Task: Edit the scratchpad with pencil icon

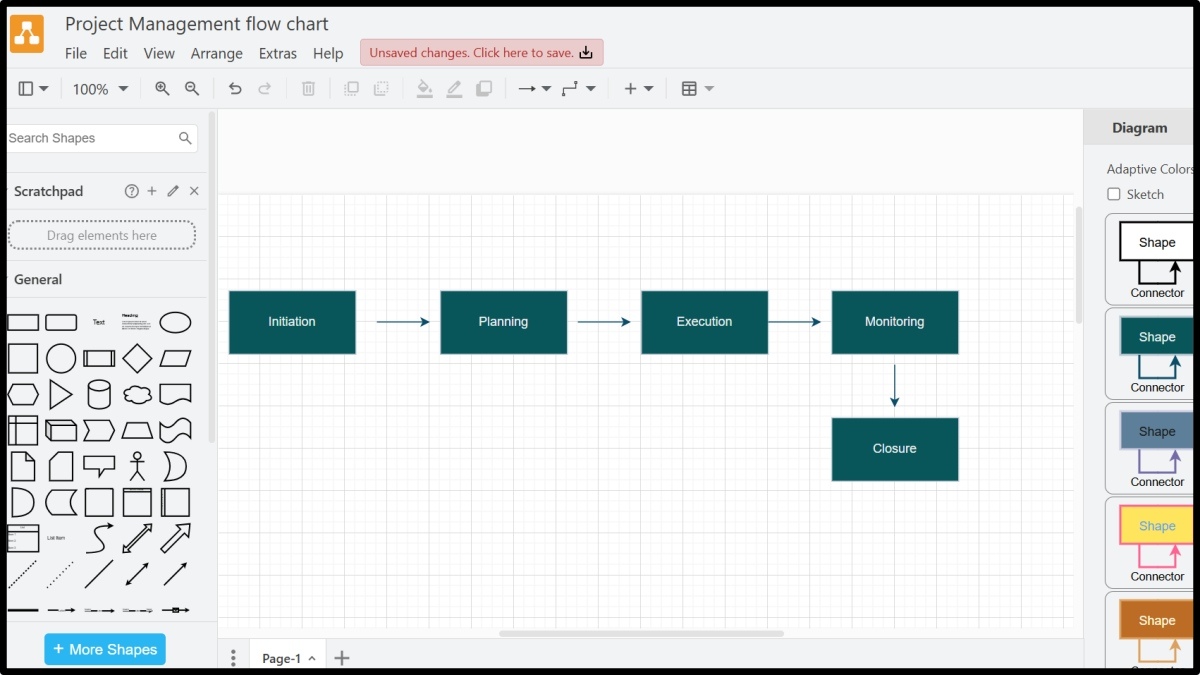Action: 173,191
